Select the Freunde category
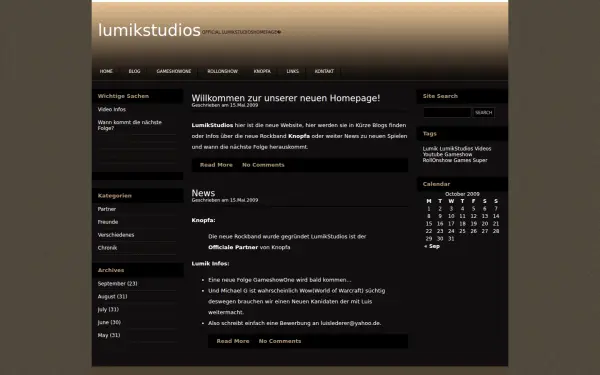The width and height of the screenshot is (600, 375). 108,222
